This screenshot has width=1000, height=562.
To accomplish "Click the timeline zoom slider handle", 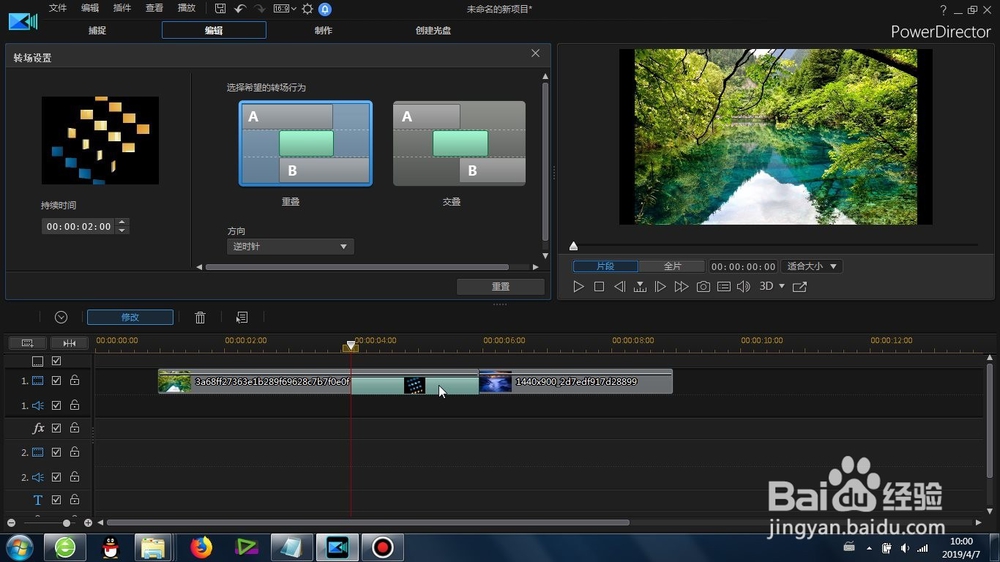I will [66, 523].
